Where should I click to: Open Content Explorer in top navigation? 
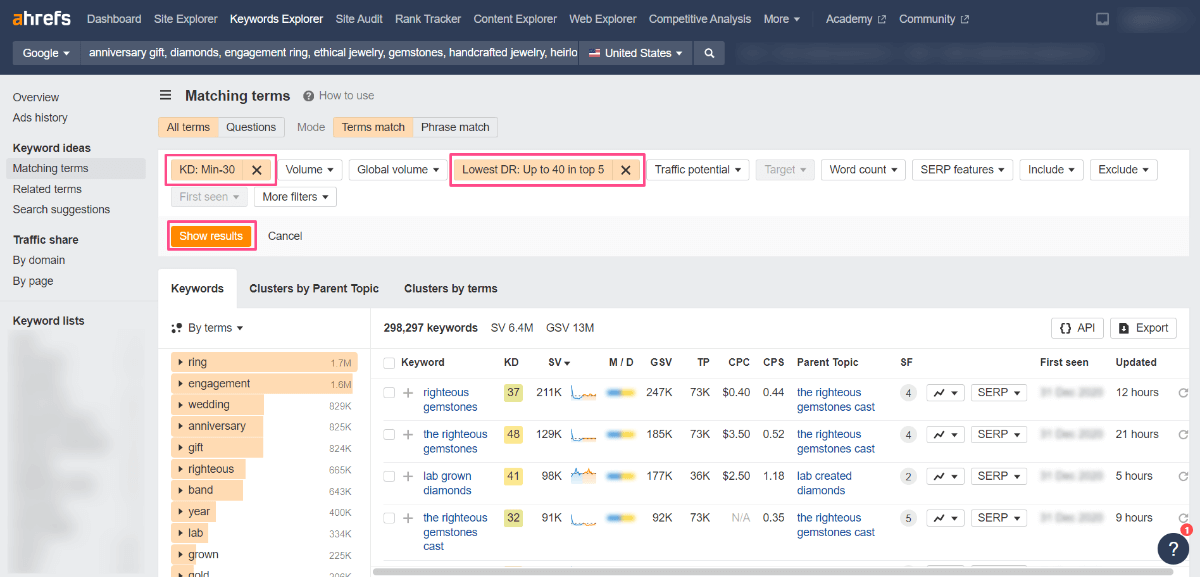click(515, 19)
